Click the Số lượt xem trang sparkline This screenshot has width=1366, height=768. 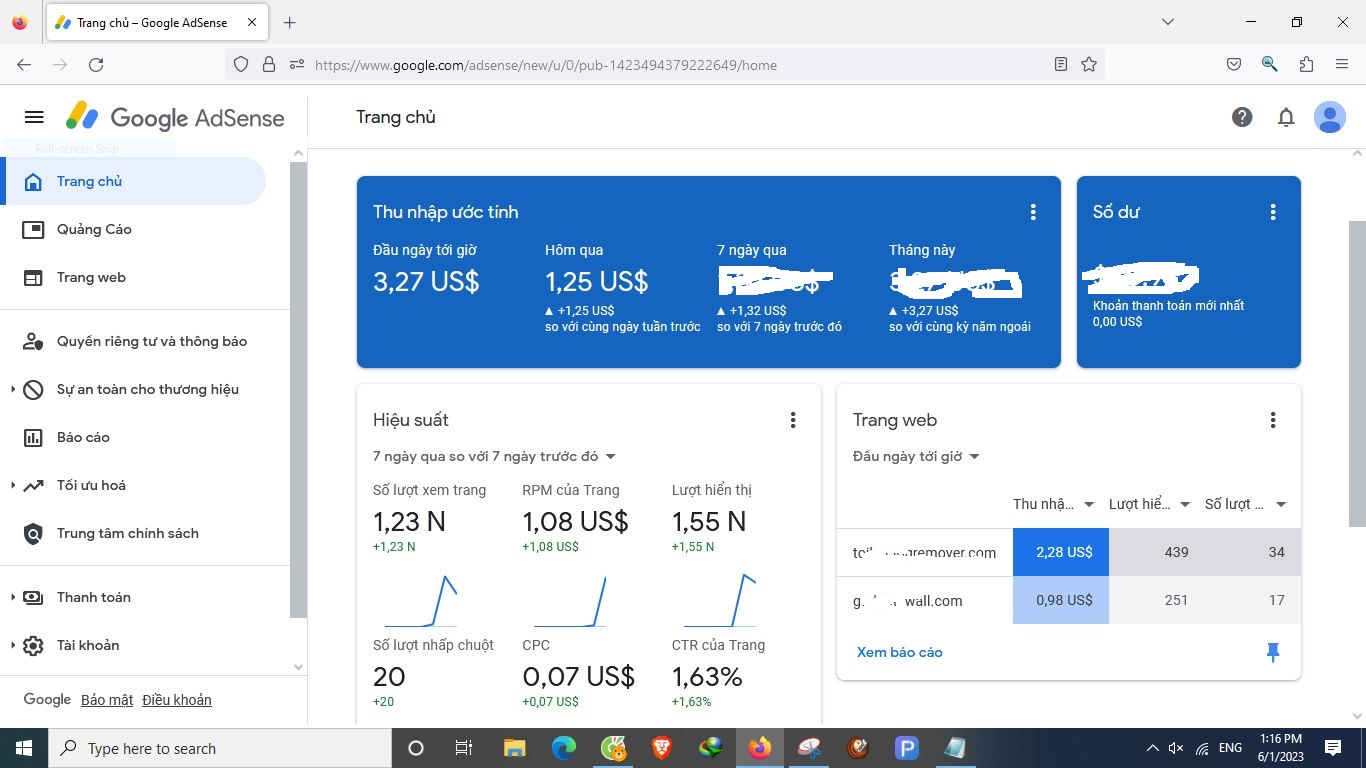click(x=421, y=601)
